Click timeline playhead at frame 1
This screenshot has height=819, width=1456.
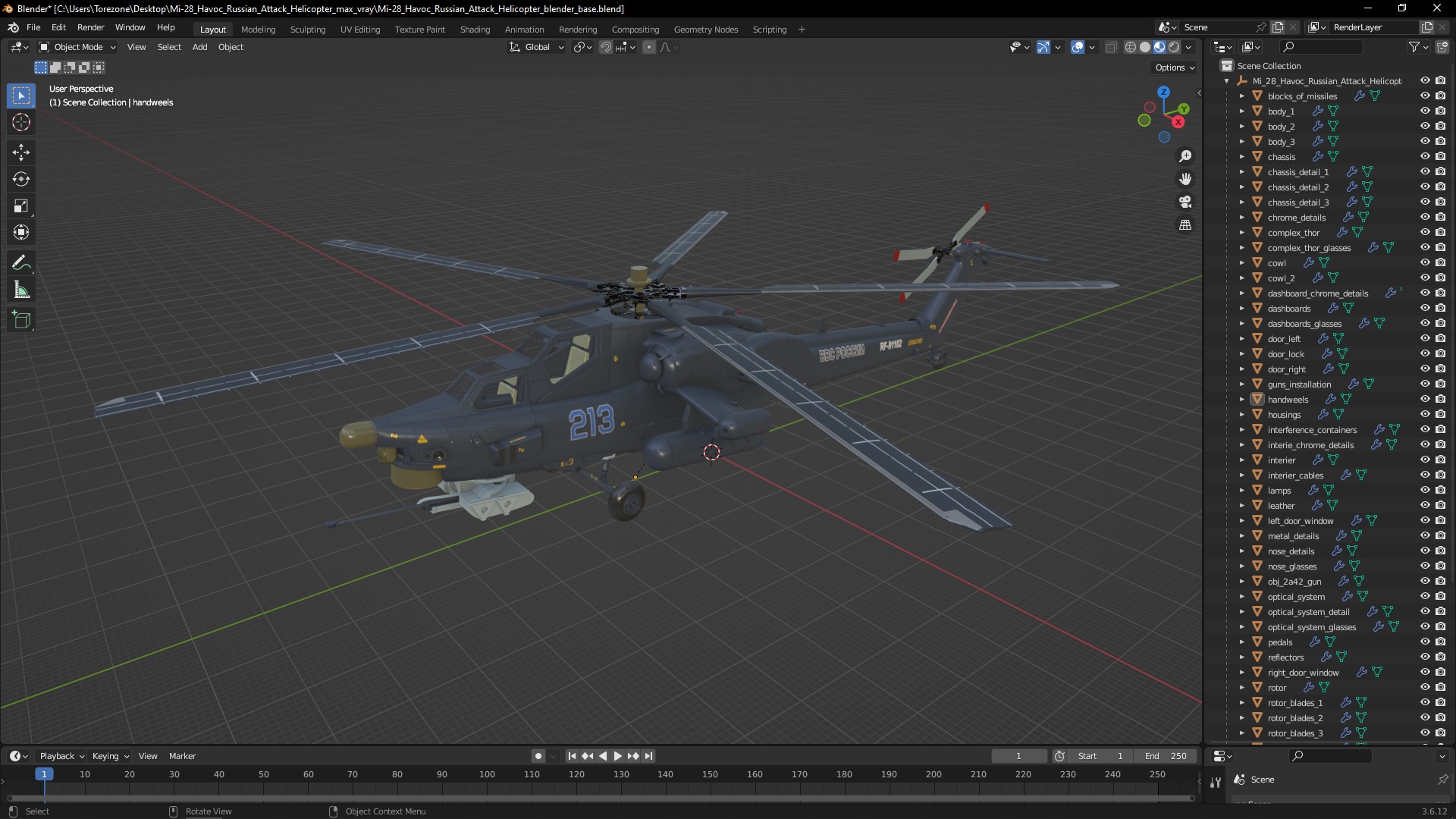pos(44,774)
